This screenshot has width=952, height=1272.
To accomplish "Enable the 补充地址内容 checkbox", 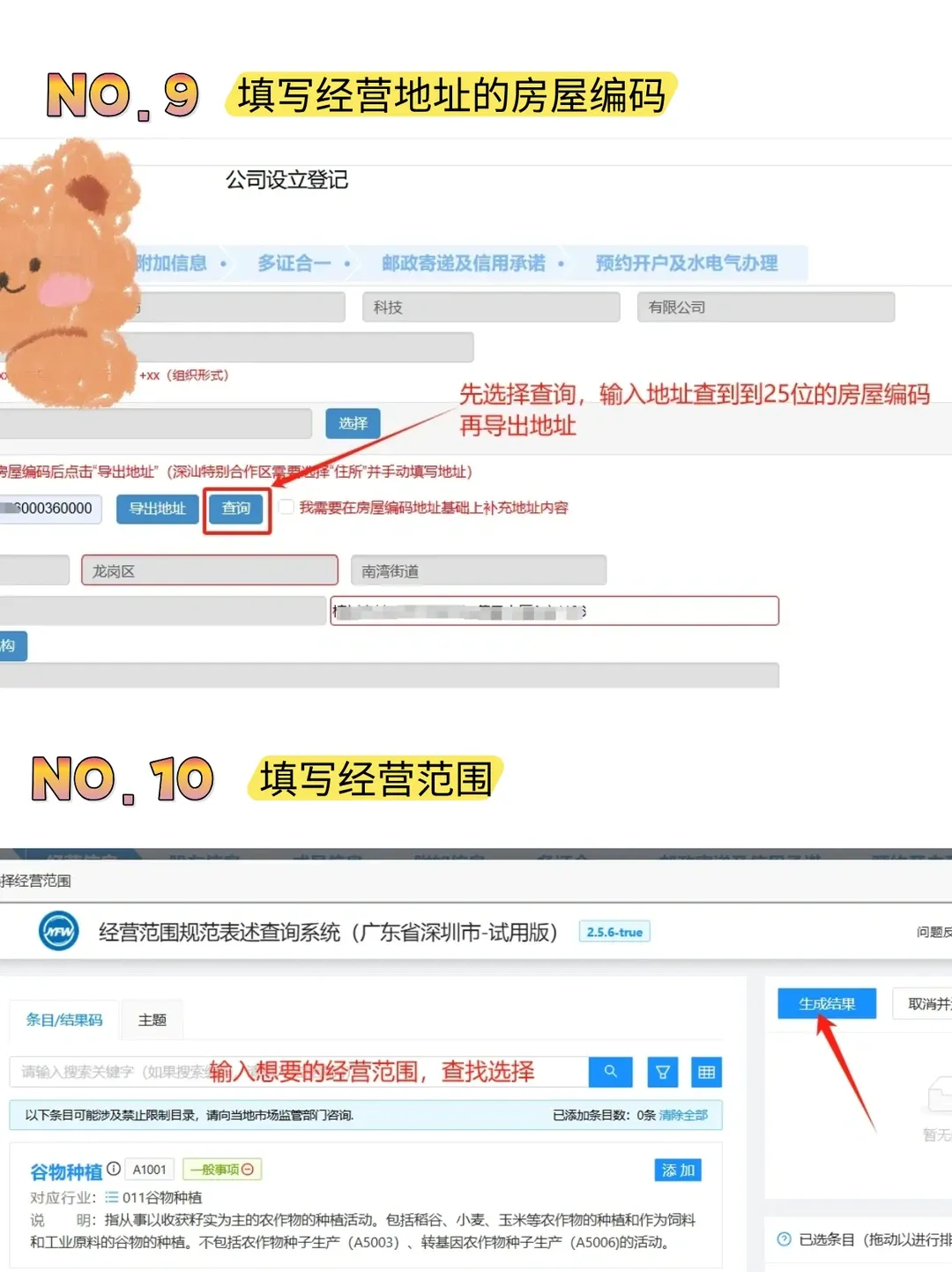I will coord(286,507).
